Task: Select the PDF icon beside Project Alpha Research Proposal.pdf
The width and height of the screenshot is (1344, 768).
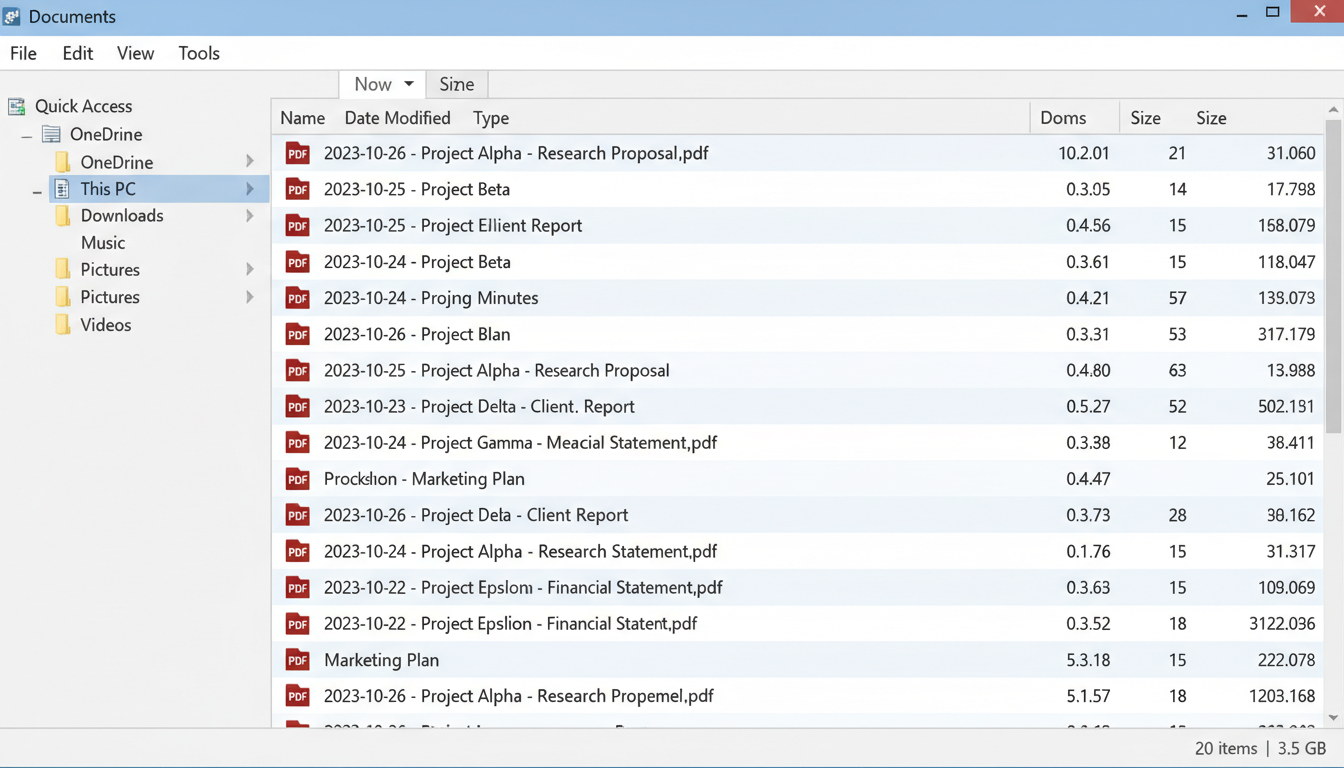Action: coord(297,153)
